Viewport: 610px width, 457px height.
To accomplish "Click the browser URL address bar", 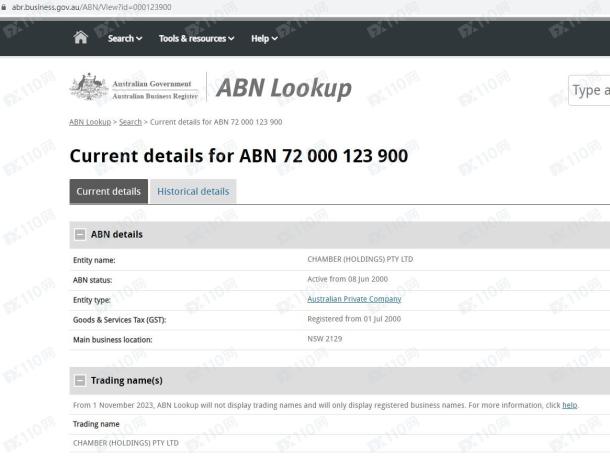I will point(91,7).
